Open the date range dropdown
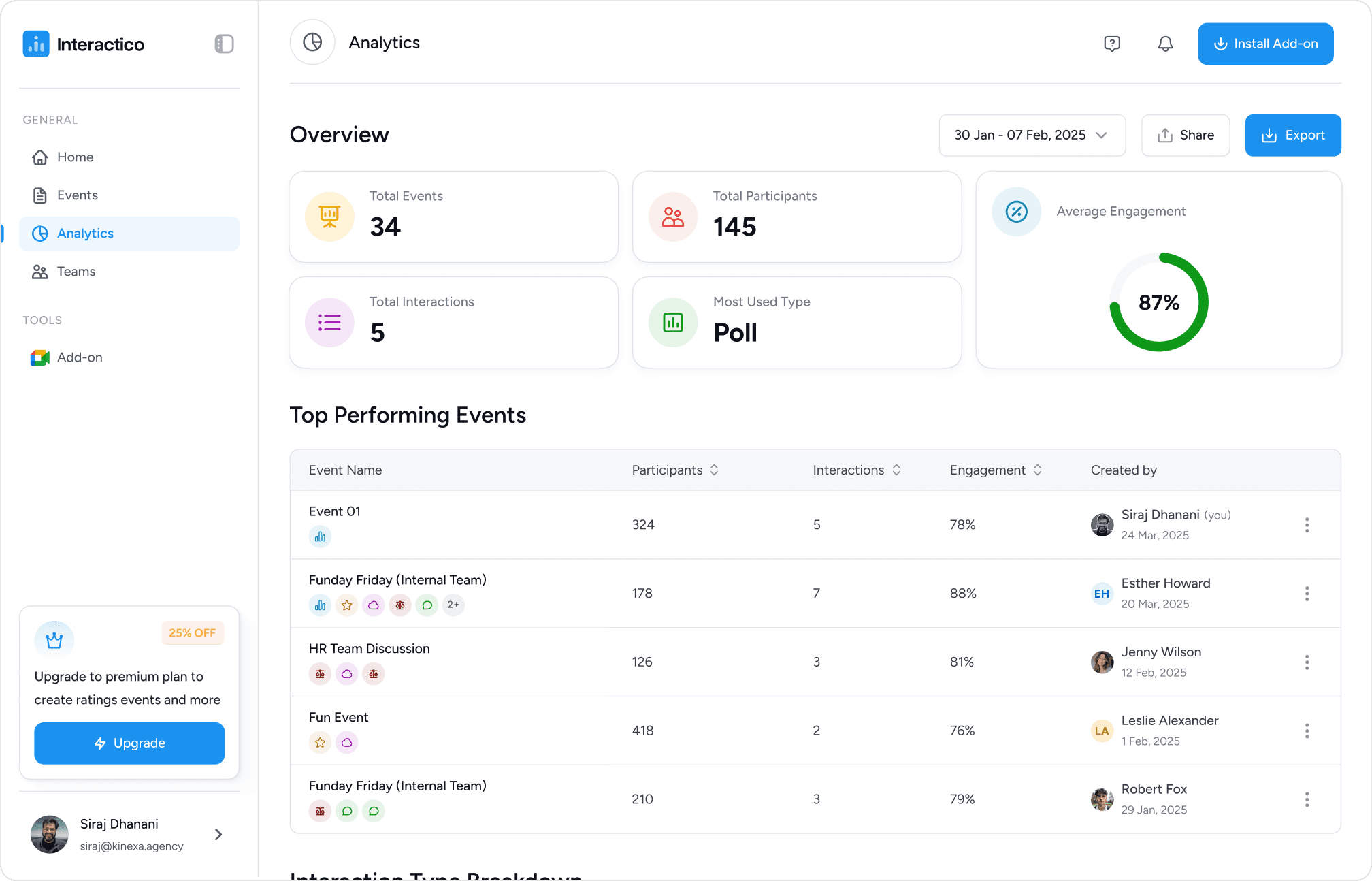Image resolution: width=1372 pixels, height=881 pixels. tap(1032, 135)
